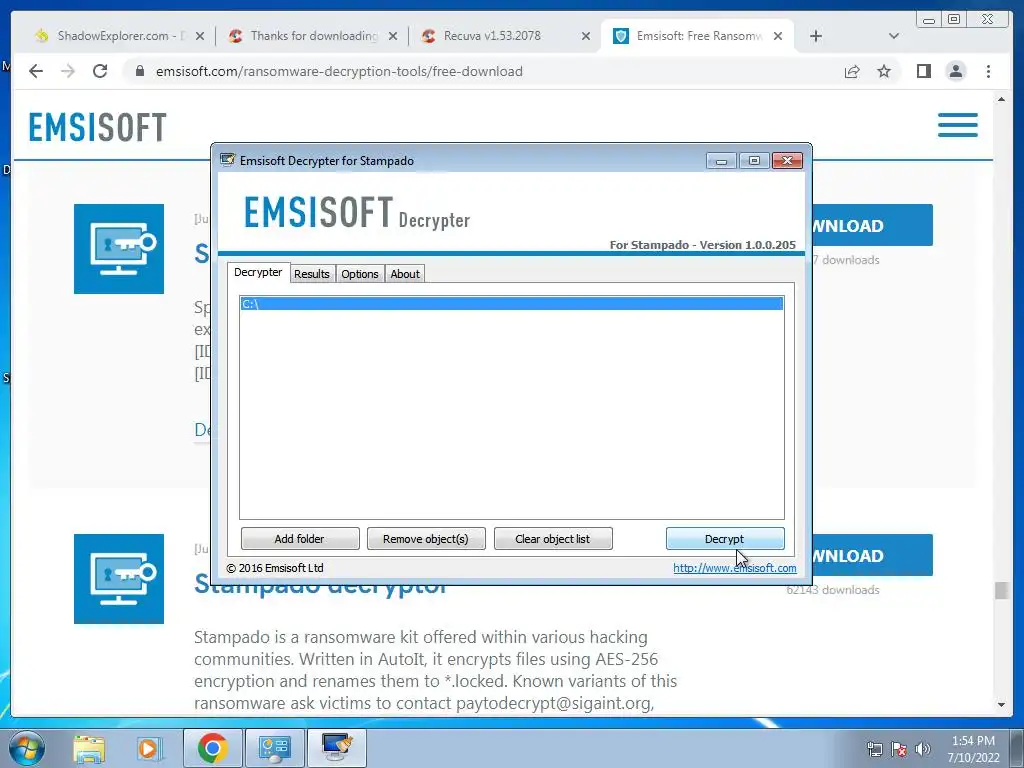The image size is (1024, 768).
Task: Click the decrypter window title icon
Action: coord(227,160)
